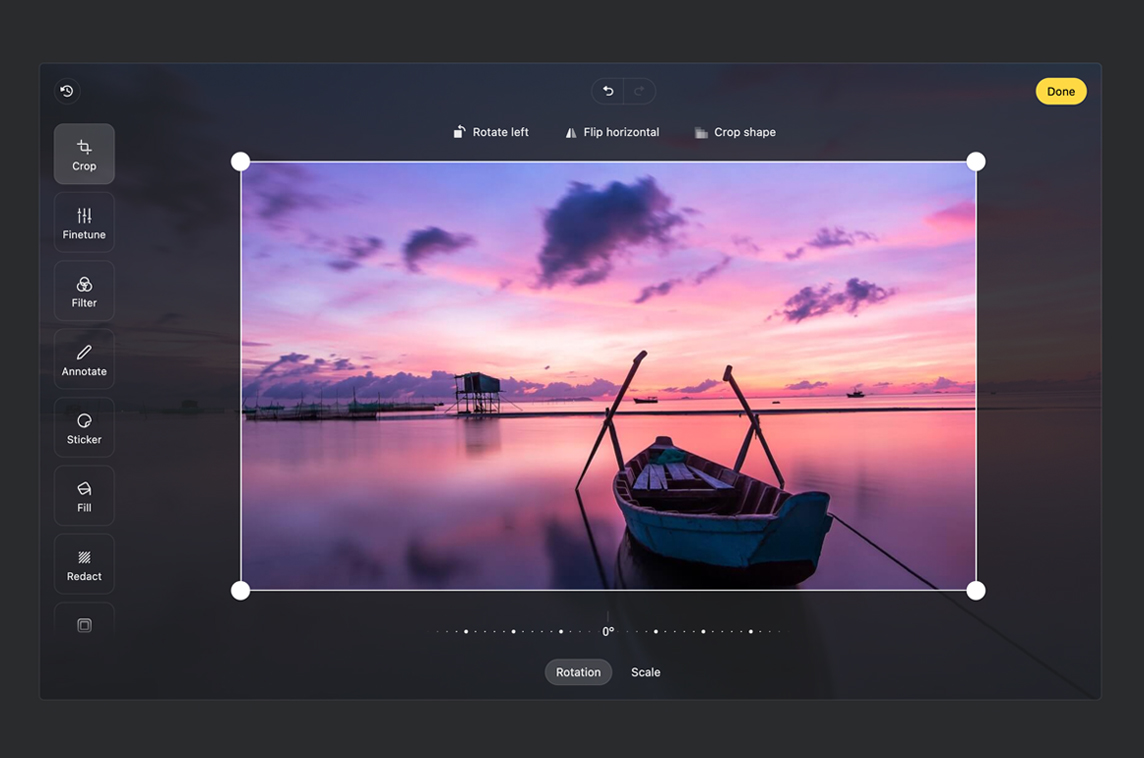Open the Redact tool
This screenshot has height=758, width=1144.
pos(84,565)
